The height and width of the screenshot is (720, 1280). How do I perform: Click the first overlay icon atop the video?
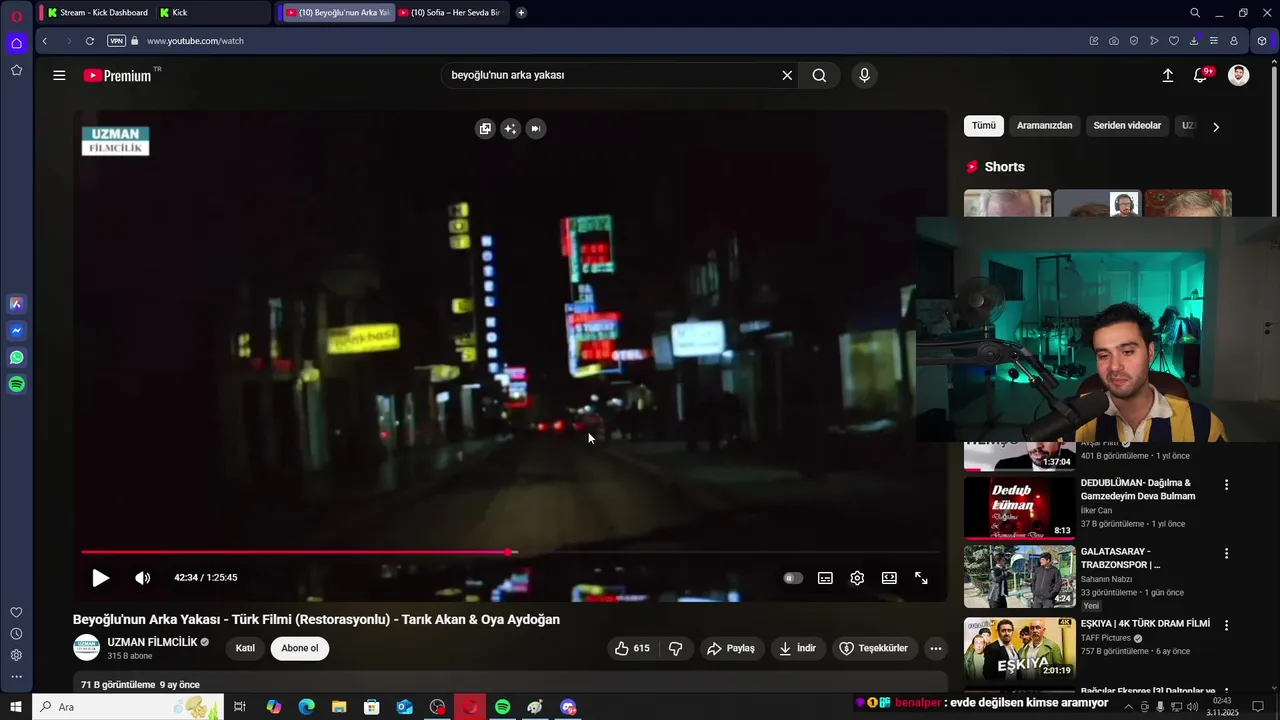point(485,128)
